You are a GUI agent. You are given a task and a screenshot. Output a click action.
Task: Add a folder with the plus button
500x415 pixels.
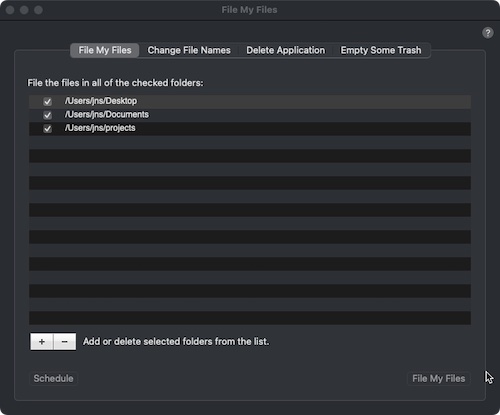tap(42, 342)
